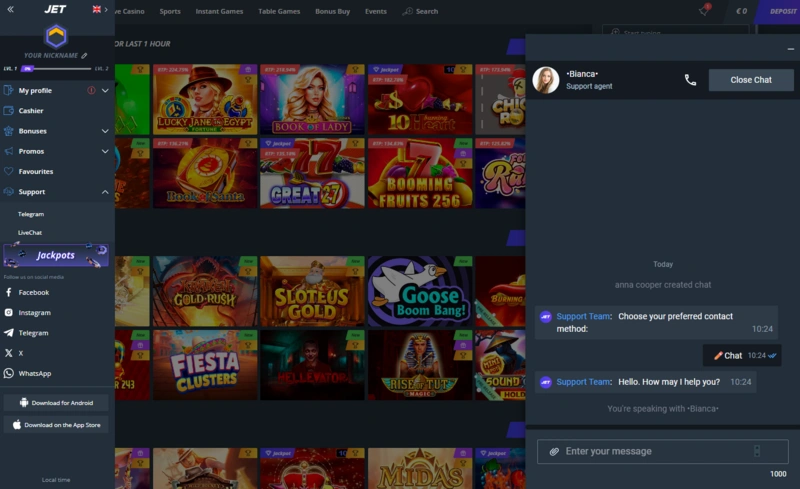Expand the Promos chevron
This screenshot has width=800, height=489.
[105, 151]
